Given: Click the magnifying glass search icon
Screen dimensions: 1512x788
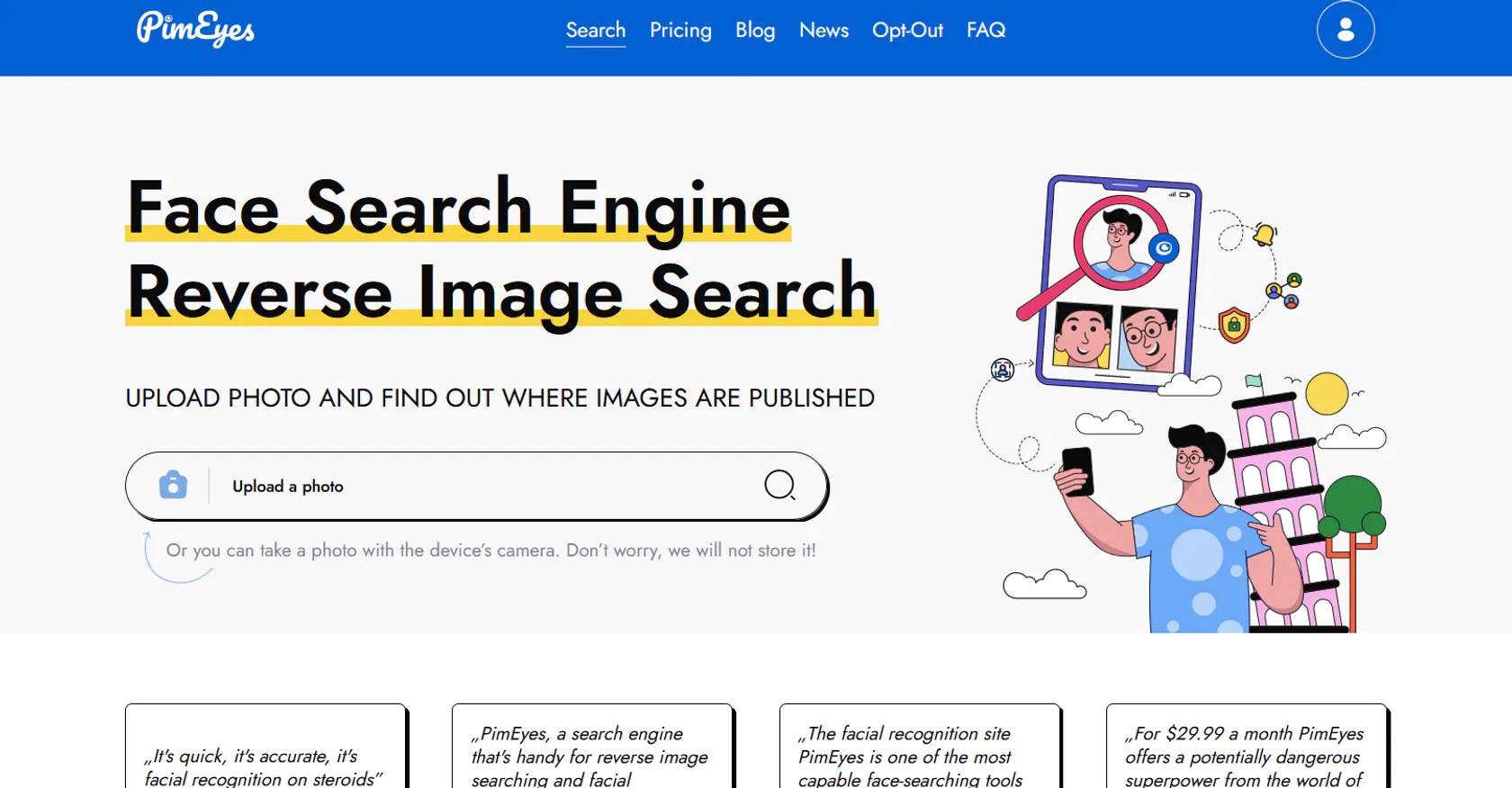Looking at the screenshot, I should (779, 486).
